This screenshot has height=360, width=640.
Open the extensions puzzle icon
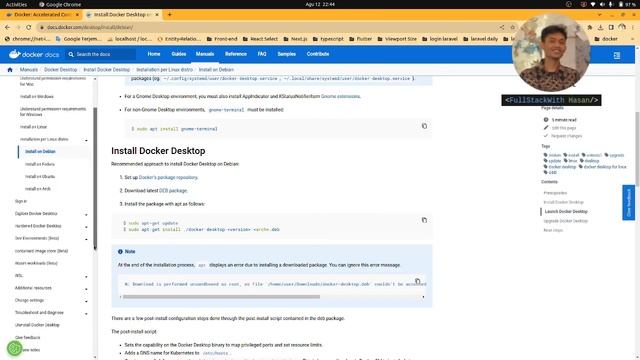[x=590, y=27]
